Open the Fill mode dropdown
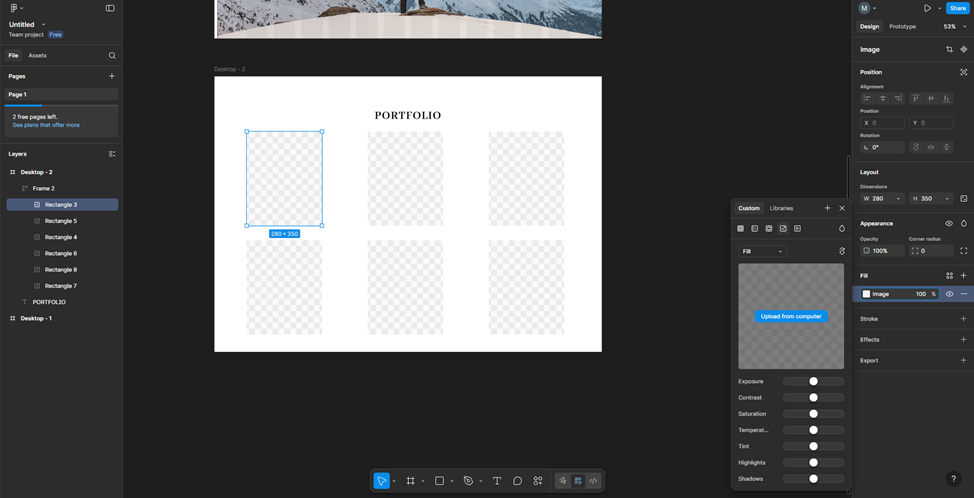974x498 pixels. click(x=762, y=251)
